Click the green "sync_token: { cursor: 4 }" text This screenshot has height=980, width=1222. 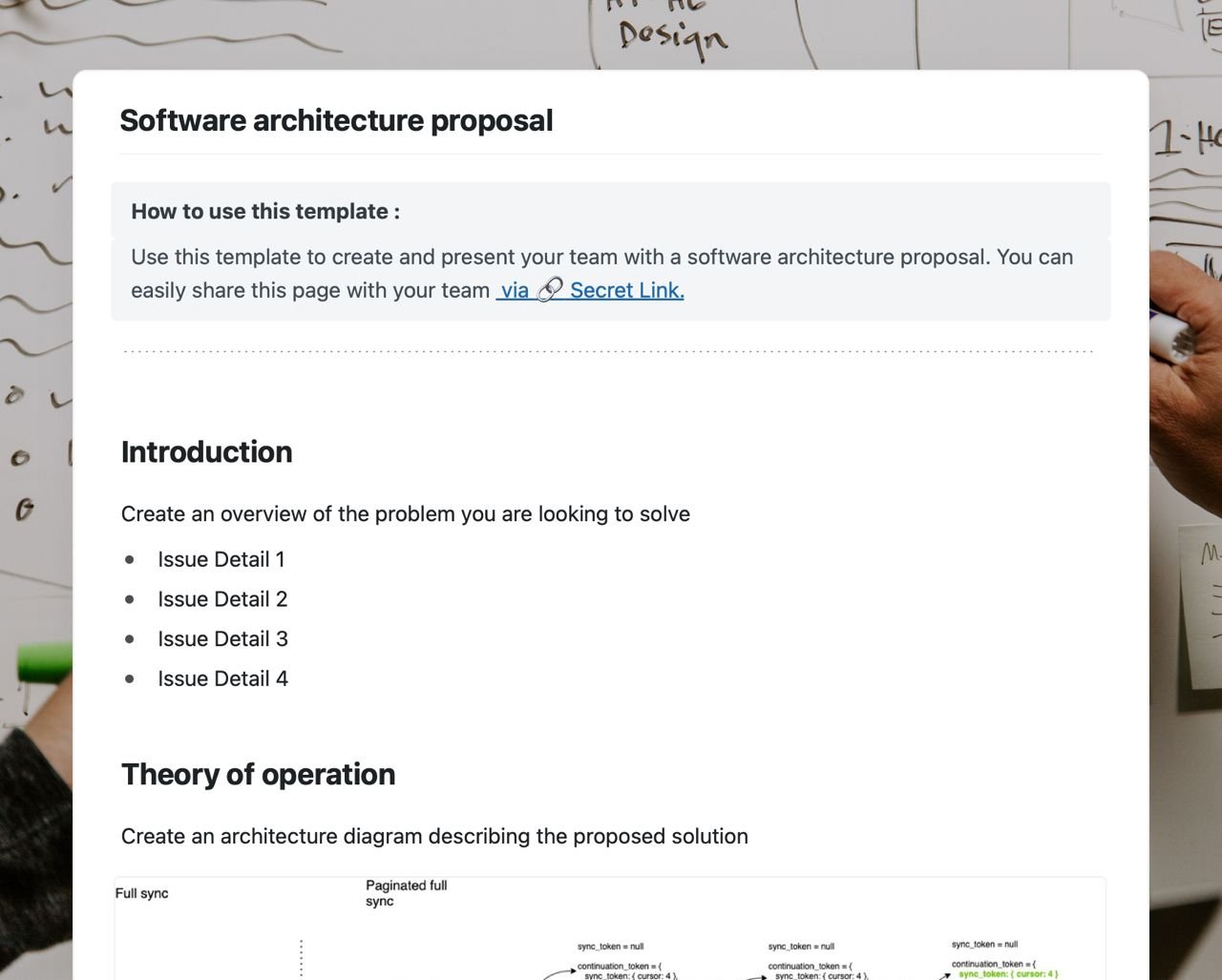click(1007, 974)
